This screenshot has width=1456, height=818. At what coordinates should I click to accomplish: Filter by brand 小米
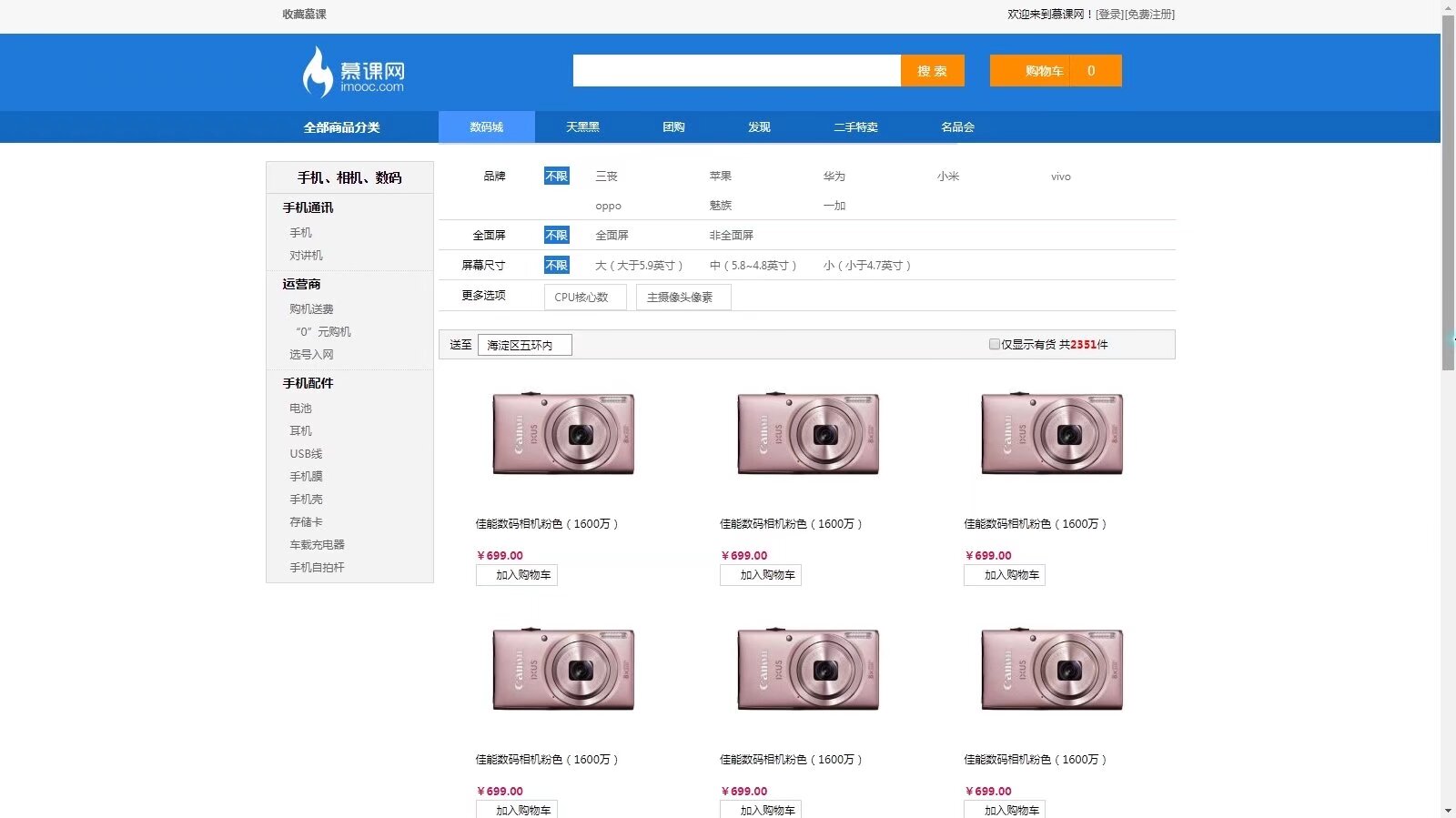(x=947, y=177)
